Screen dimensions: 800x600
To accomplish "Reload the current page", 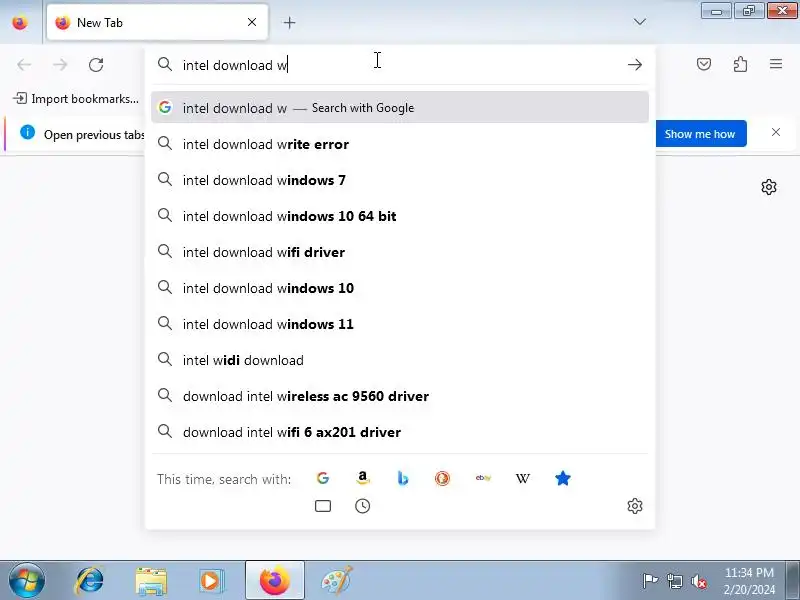I will pyautogui.click(x=96, y=65).
